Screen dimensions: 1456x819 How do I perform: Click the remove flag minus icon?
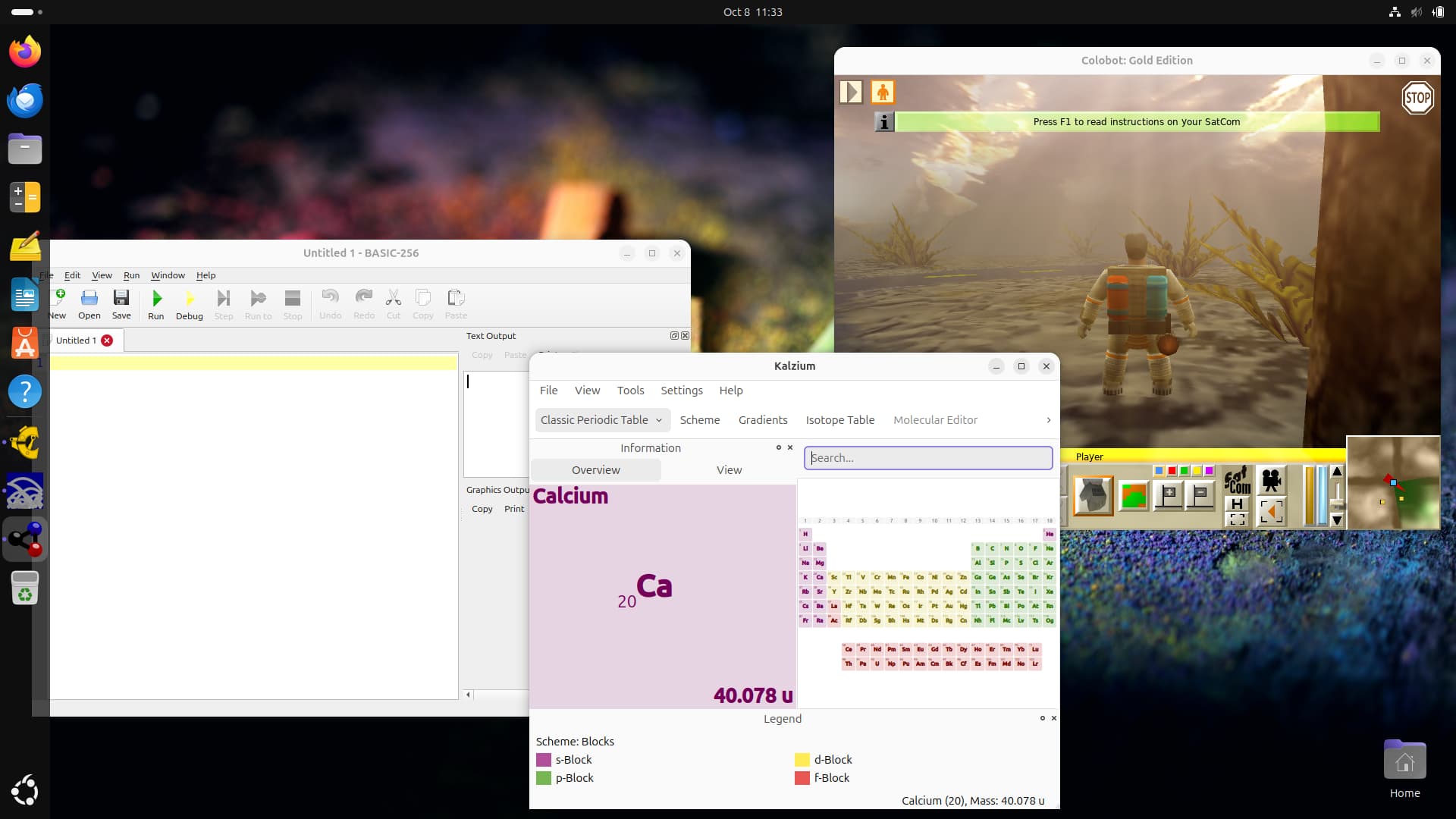[1200, 495]
